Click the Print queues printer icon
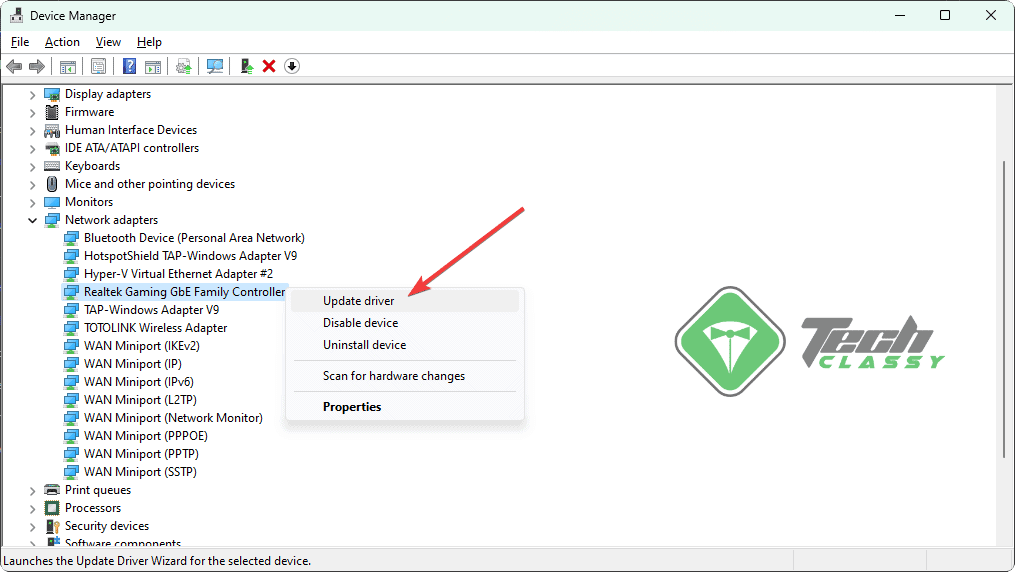Image resolution: width=1015 pixels, height=572 pixels. pyautogui.click(x=52, y=490)
